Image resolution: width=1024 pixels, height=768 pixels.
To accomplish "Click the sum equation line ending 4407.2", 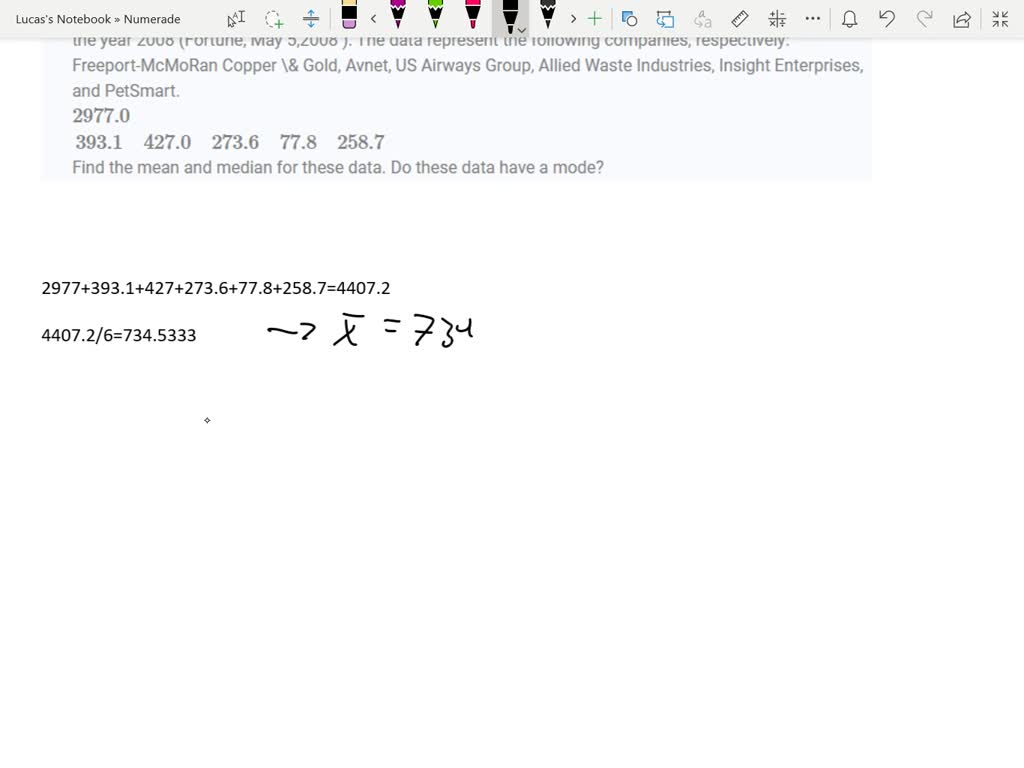I will pyautogui.click(x=216, y=288).
